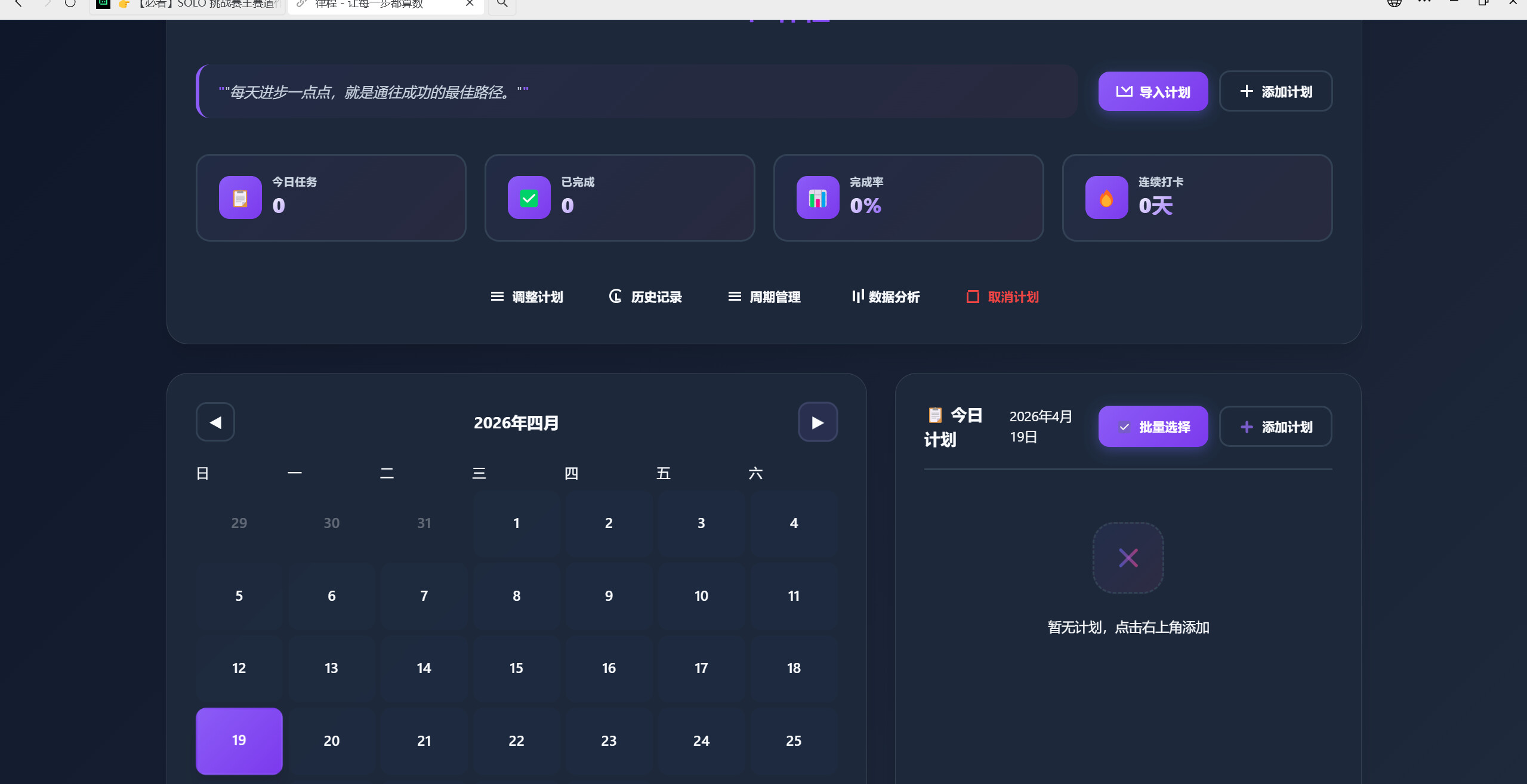This screenshot has width=1527, height=784.
Task: Advance to next month with right arrow
Action: [818, 422]
